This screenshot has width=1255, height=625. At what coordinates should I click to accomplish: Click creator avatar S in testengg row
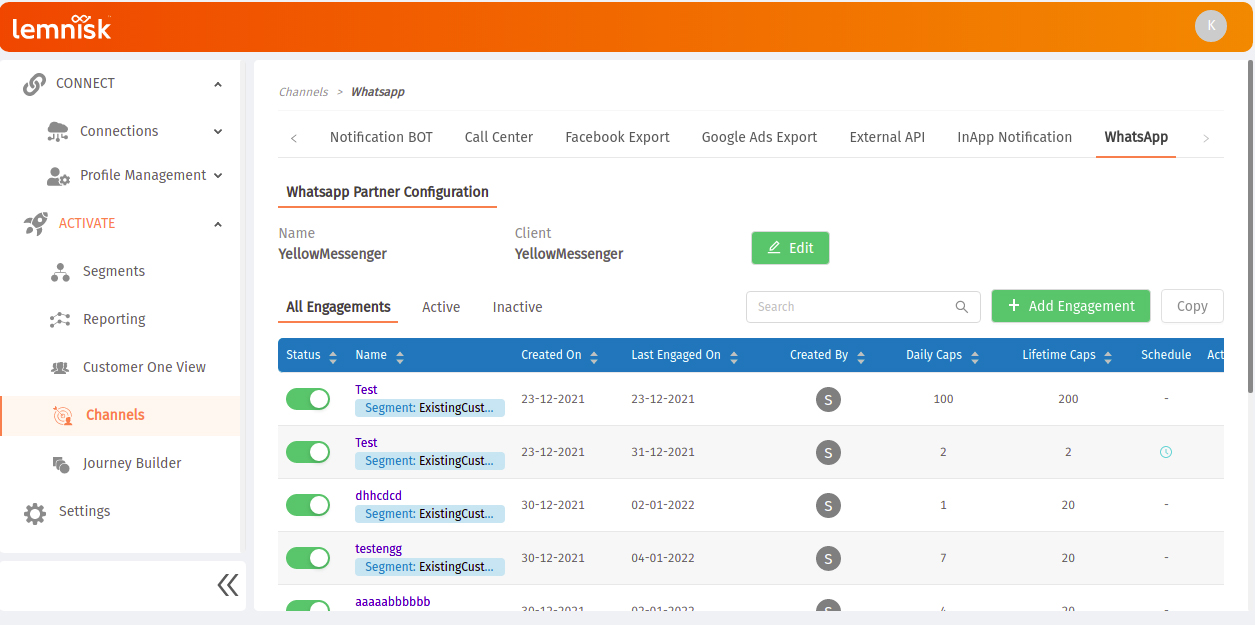tap(828, 558)
